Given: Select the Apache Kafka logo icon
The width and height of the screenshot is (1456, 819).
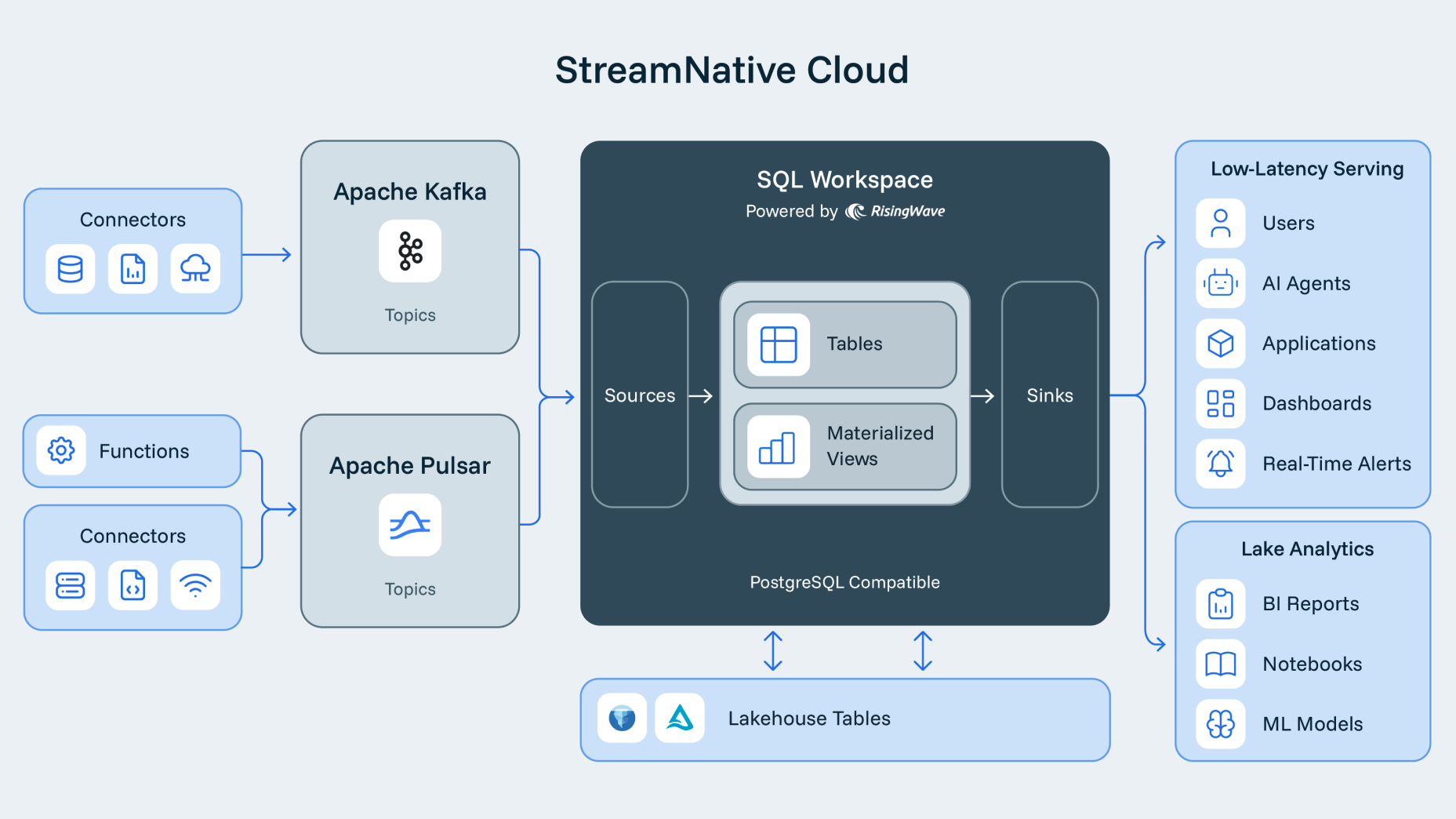Looking at the screenshot, I should (x=410, y=251).
